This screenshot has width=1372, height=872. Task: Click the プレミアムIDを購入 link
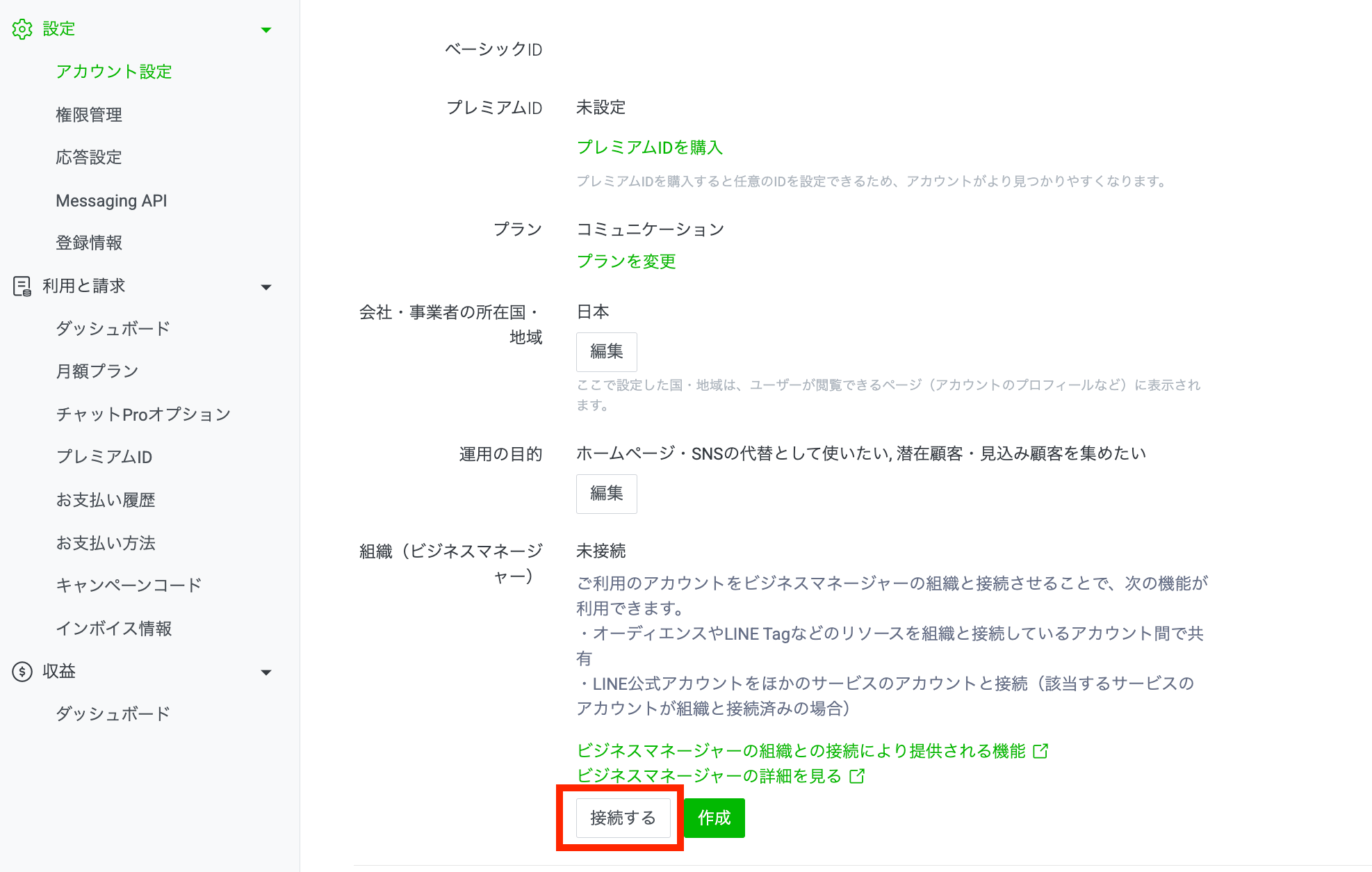tap(650, 147)
